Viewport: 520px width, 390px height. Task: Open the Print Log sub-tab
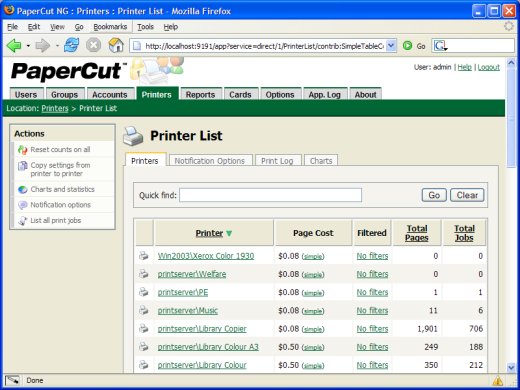click(277, 161)
